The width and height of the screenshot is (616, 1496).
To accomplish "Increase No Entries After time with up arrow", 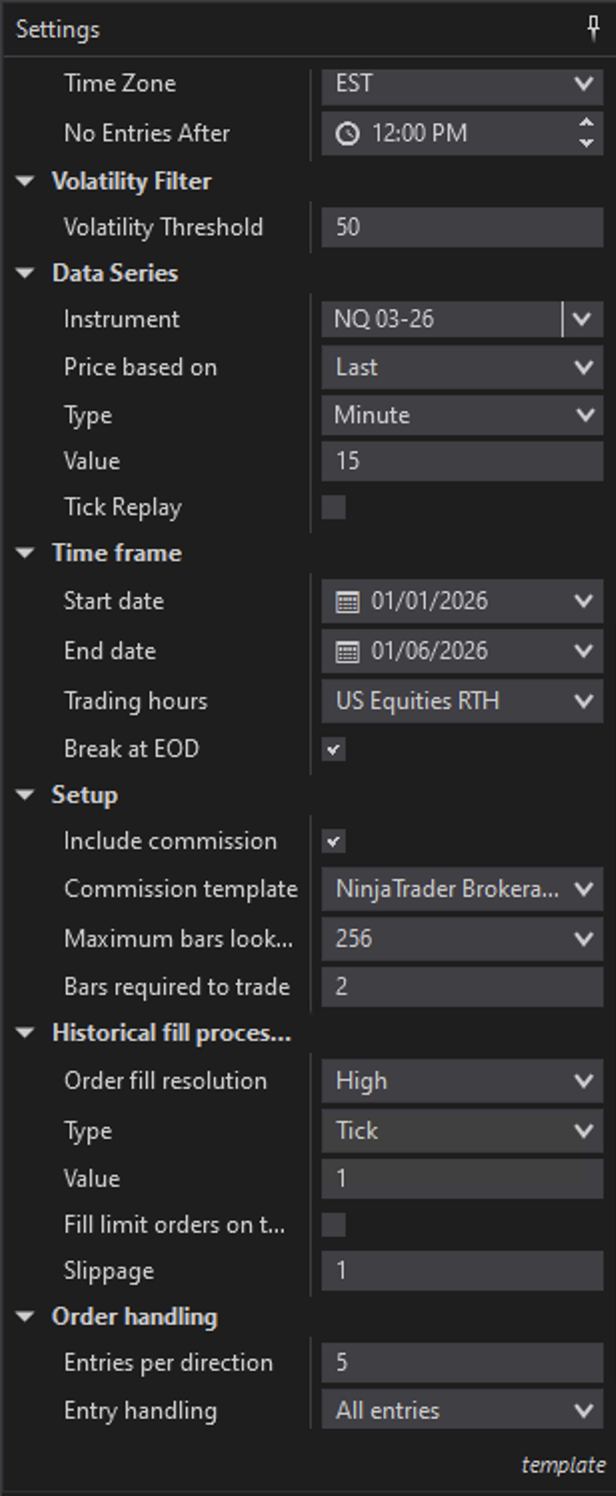I will 586,124.
